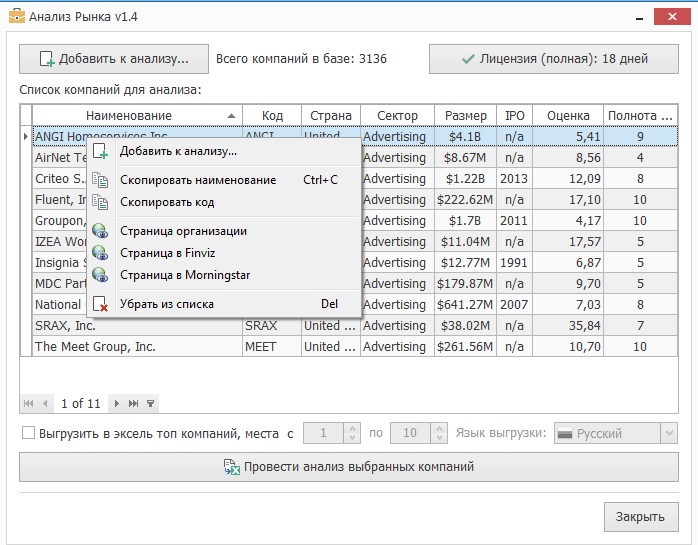Viewport: 698px width, 545px height.
Task: Click the filter funnel icon in navigator
Action: [x=150, y=404]
